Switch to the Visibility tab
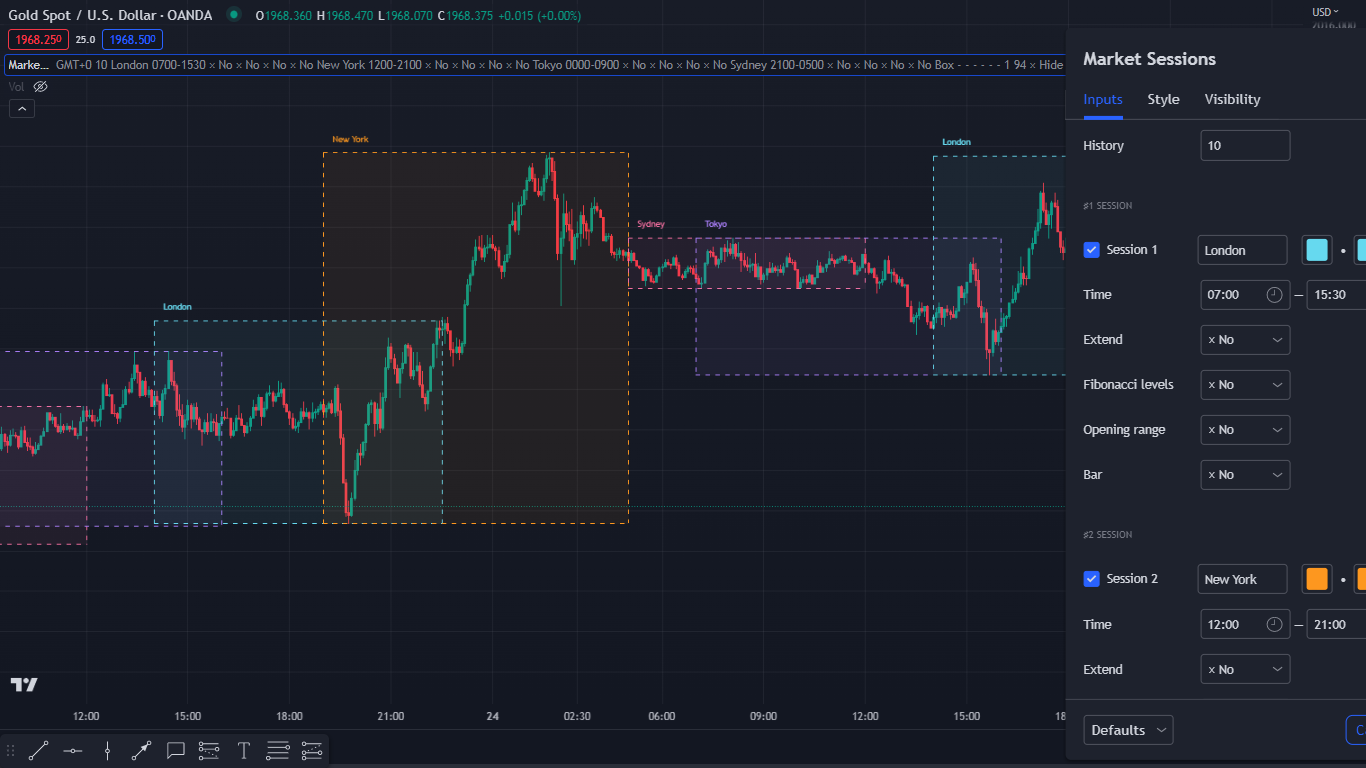 (x=1232, y=99)
